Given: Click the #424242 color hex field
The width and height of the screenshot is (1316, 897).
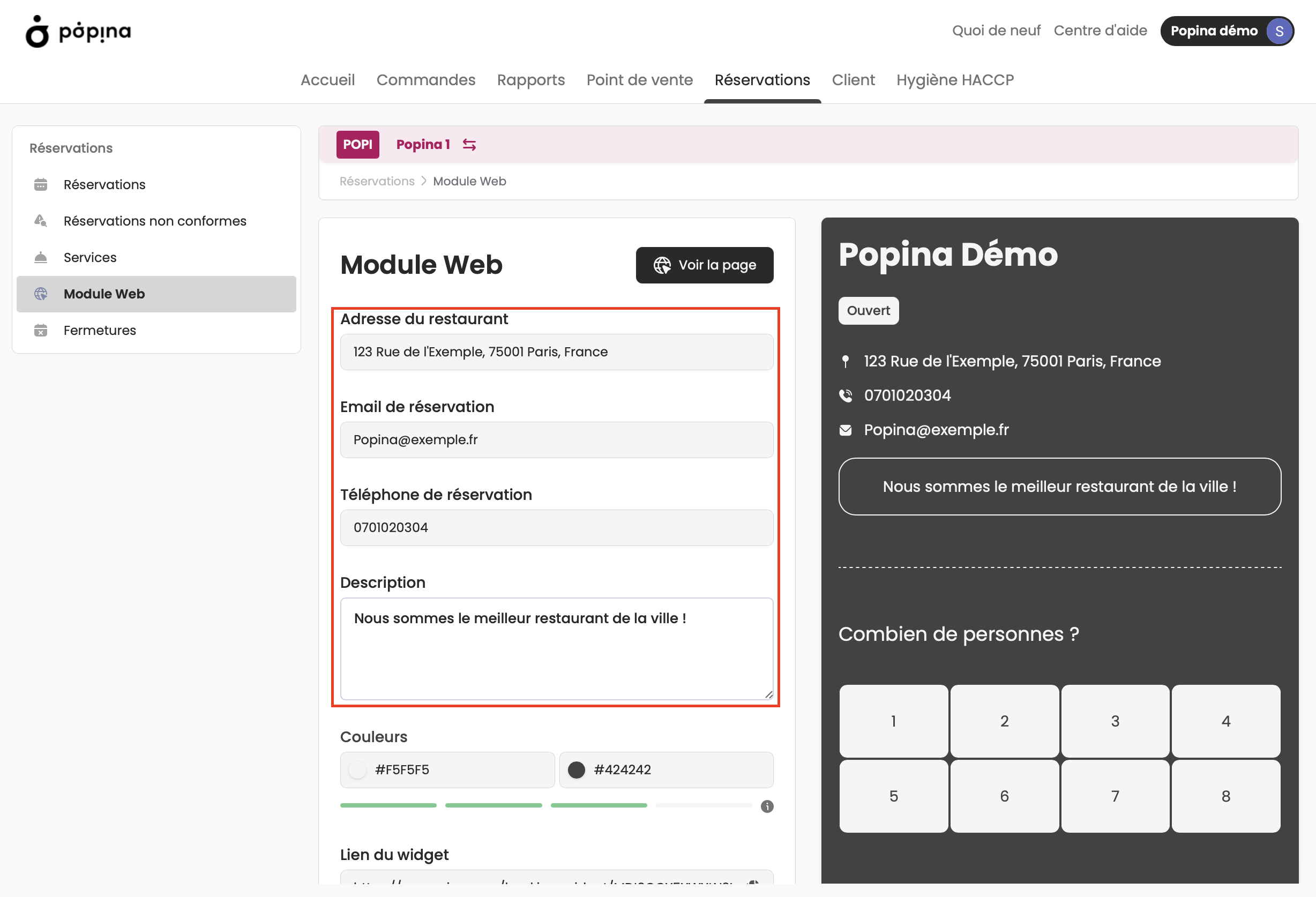Looking at the screenshot, I should click(x=667, y=770).
